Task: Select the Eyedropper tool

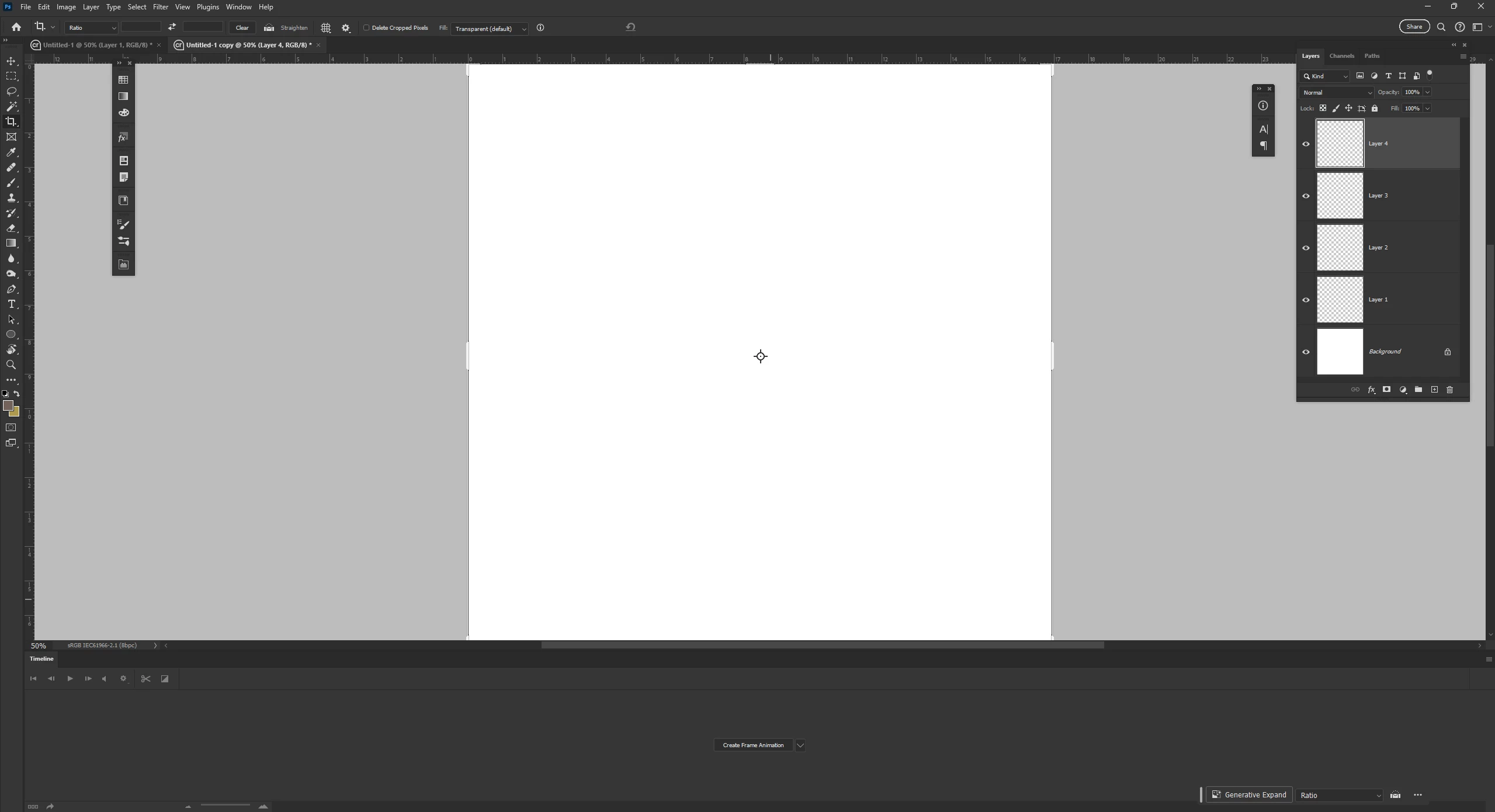Action: pos(11,152)
